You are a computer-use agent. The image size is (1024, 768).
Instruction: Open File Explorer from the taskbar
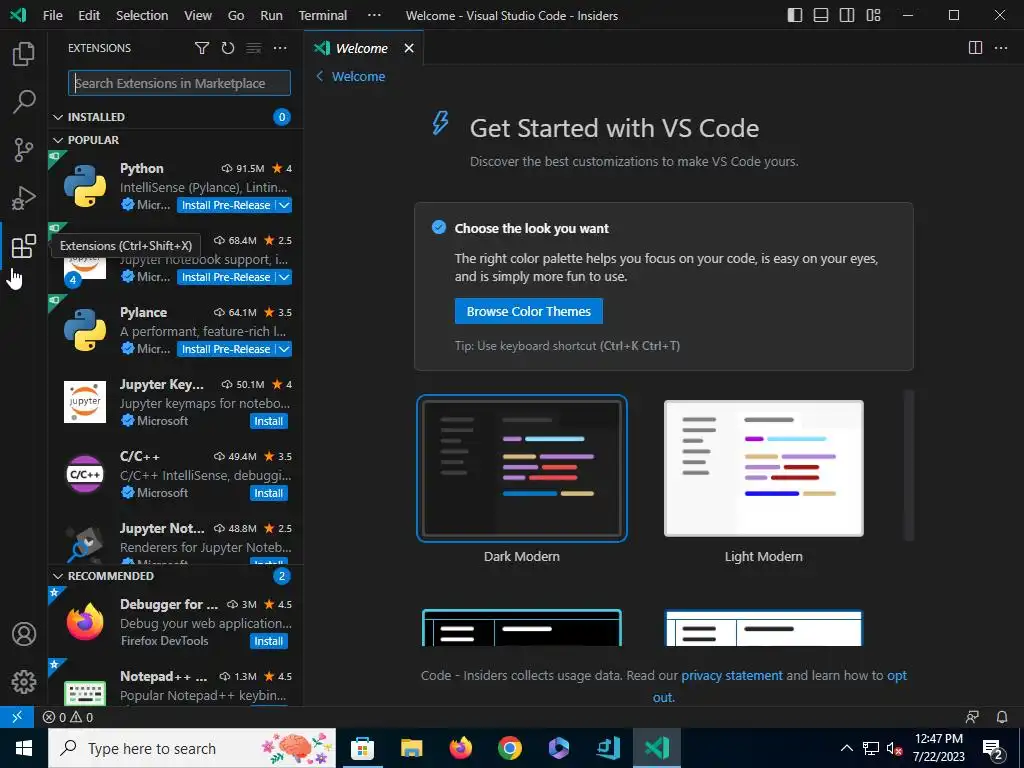[x=411, y=748]
